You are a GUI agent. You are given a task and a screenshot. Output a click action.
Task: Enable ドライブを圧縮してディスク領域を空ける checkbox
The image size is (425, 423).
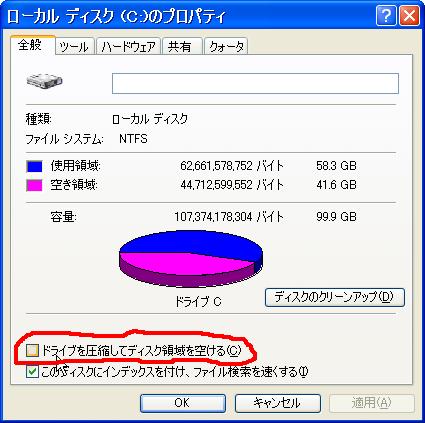click(32, 351)
